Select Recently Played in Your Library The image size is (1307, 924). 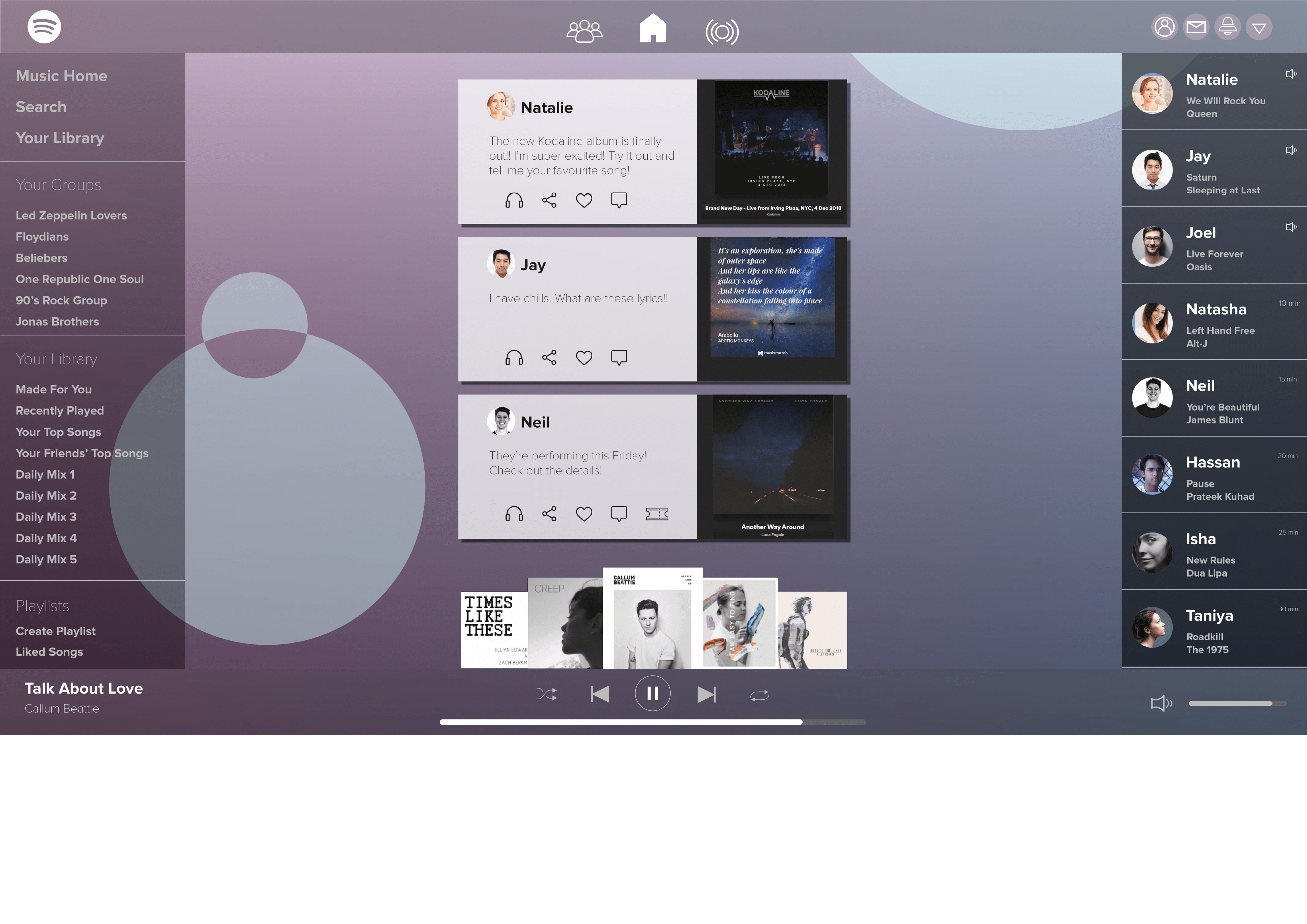point(60,411)
